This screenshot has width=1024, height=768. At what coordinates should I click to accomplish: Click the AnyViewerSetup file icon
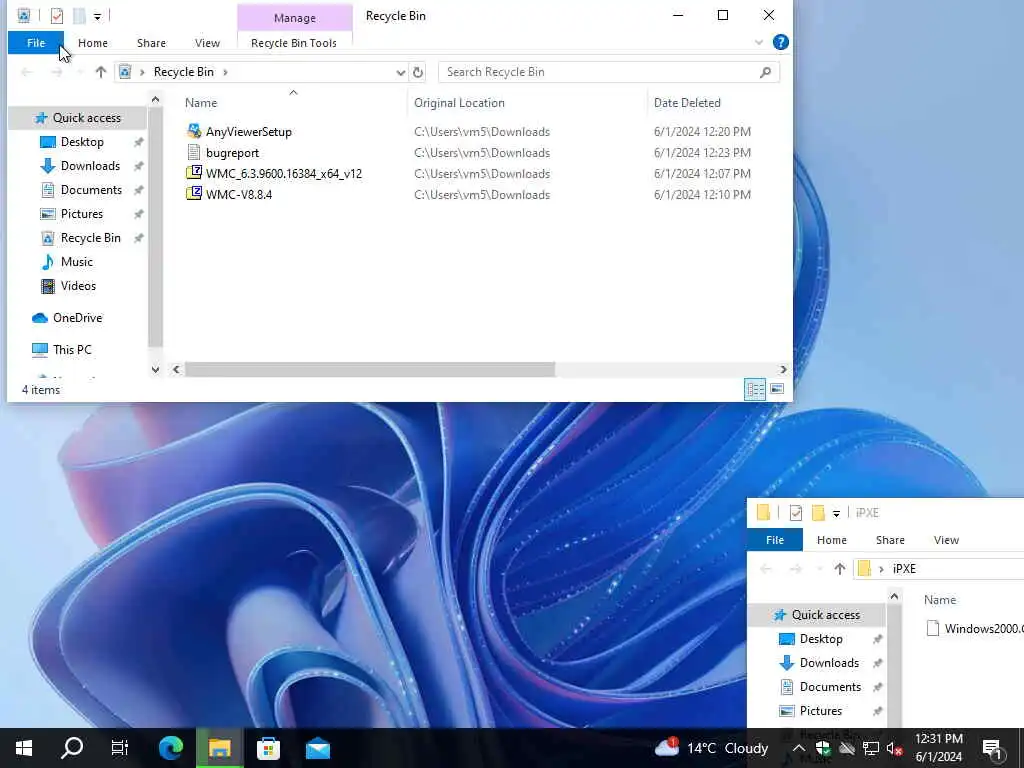click(194, 131)
